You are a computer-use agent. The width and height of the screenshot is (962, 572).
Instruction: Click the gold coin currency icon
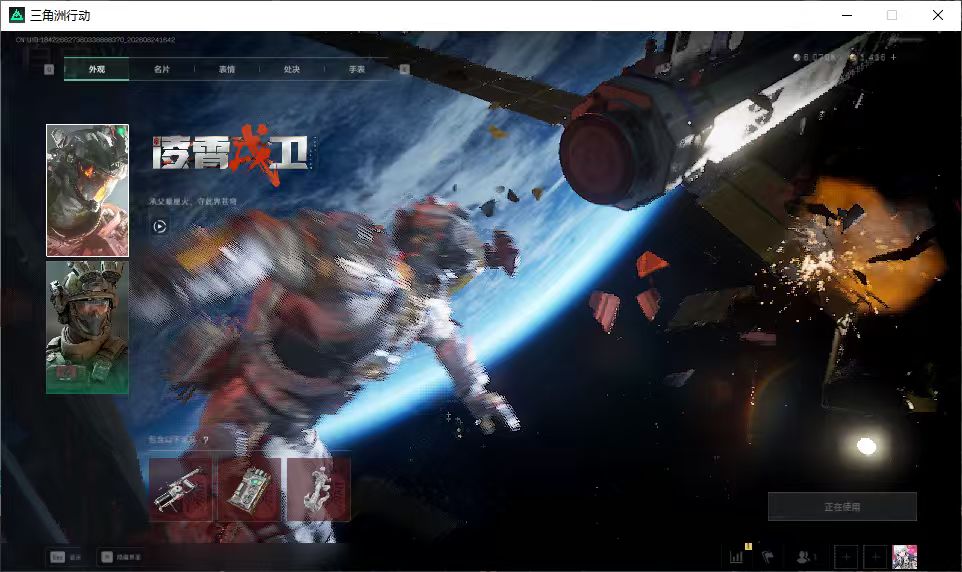click(x=853, y=57)
